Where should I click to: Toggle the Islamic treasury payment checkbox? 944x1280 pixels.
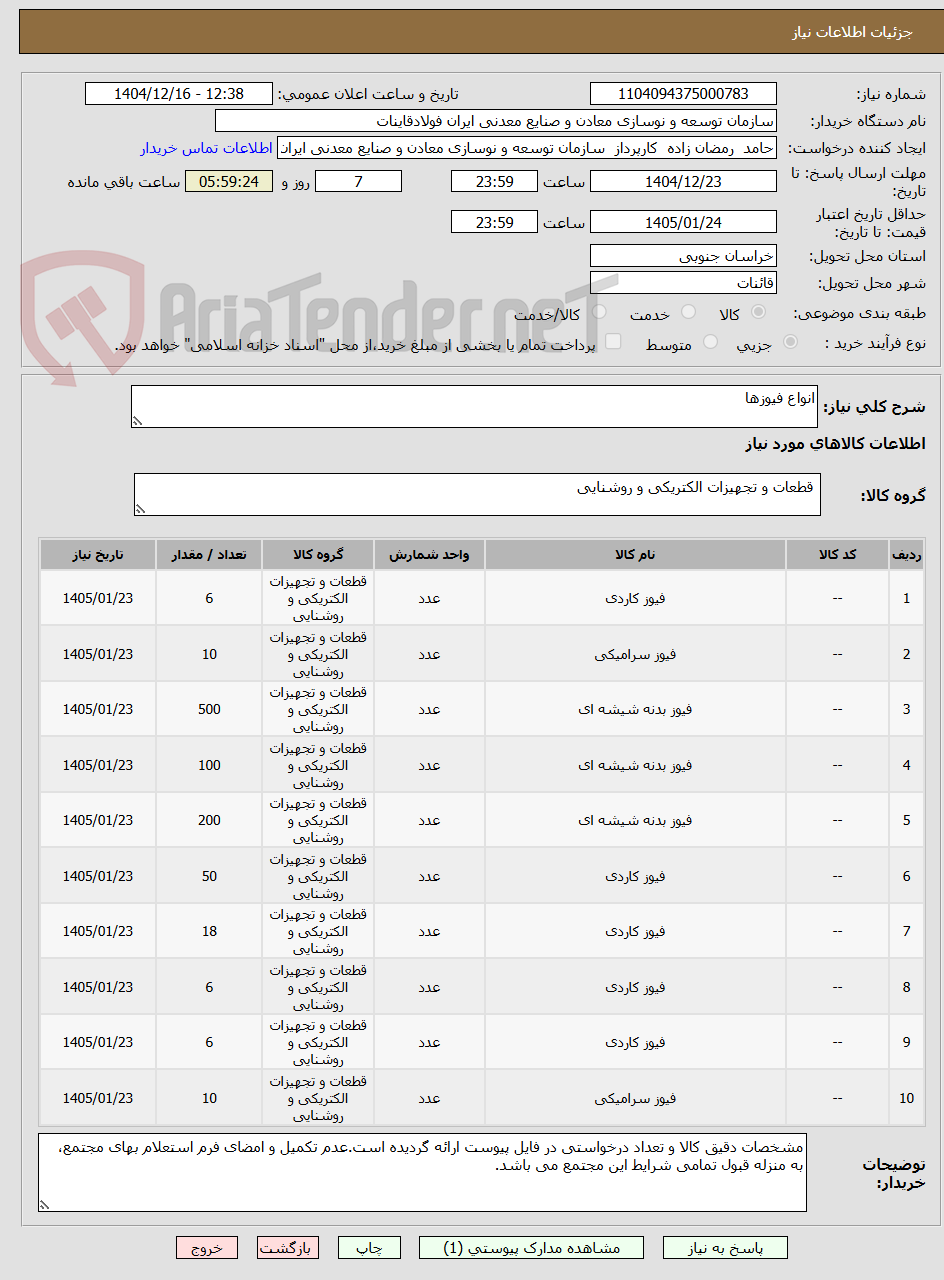pos(613,343)
